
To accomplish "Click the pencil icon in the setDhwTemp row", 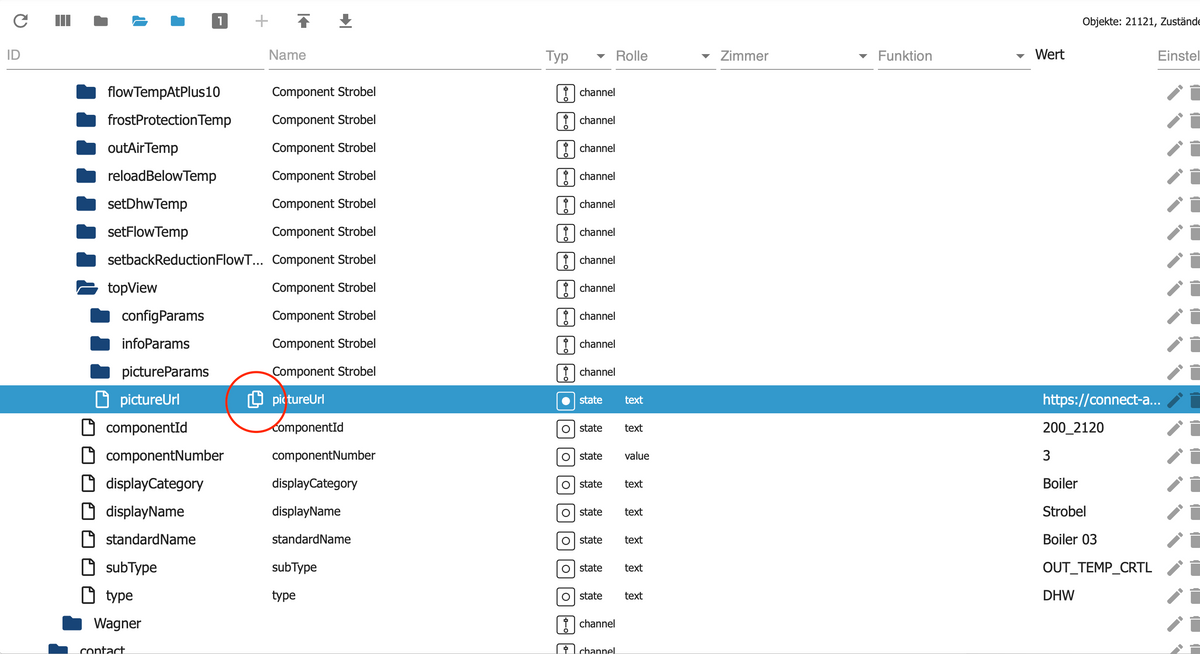I will click(x=1175, y=204).
